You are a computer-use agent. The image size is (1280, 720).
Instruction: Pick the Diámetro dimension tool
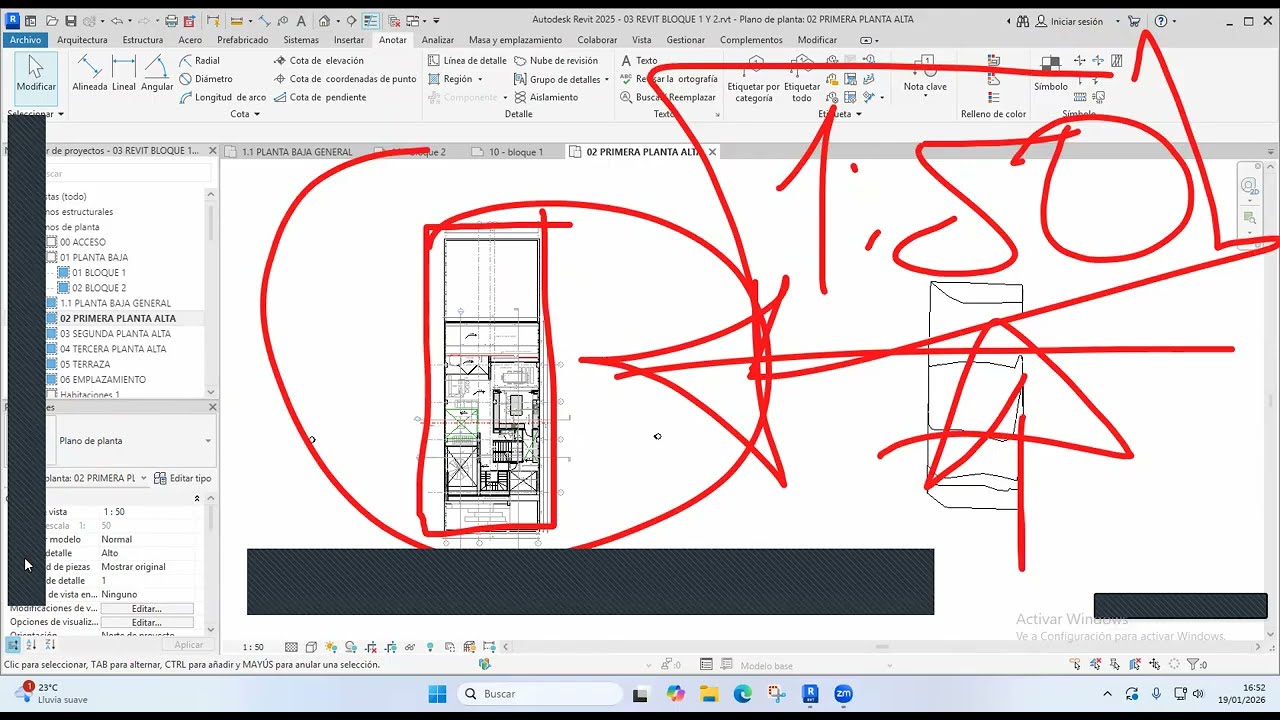(x=206, y=79)
